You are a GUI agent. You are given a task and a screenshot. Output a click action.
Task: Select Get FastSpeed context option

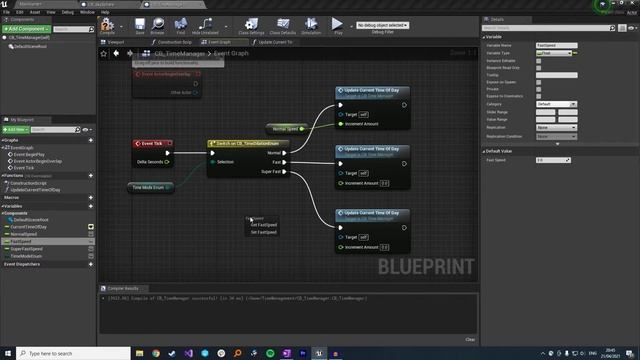coord(264,225)
